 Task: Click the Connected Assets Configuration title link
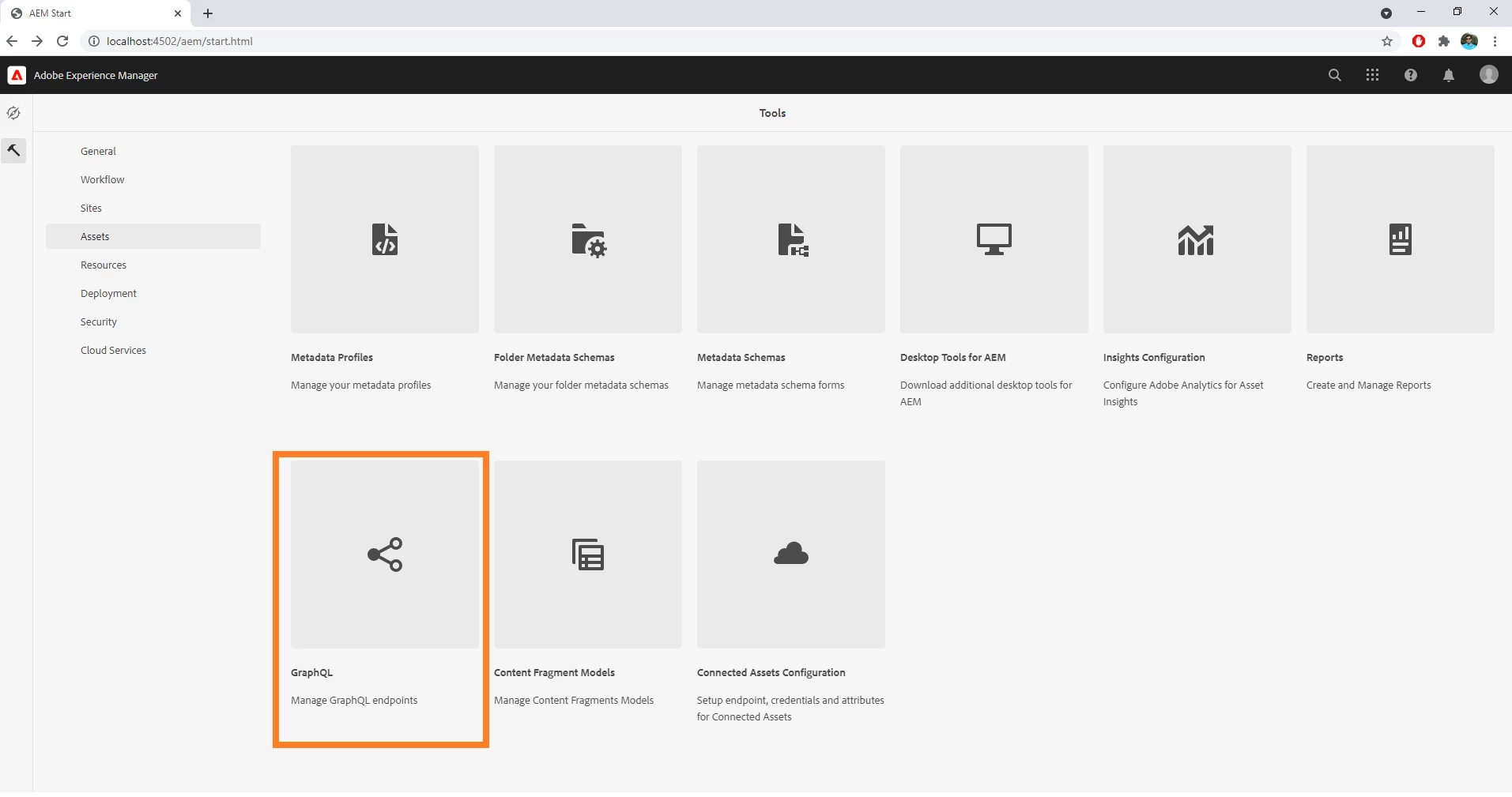771,672
